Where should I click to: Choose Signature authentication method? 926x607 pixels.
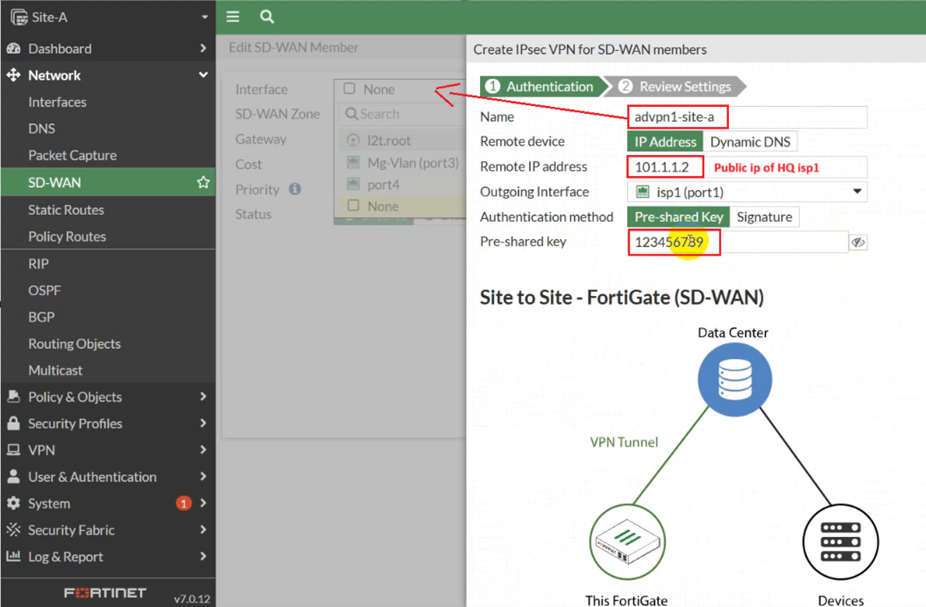click(x=764, y=217)
